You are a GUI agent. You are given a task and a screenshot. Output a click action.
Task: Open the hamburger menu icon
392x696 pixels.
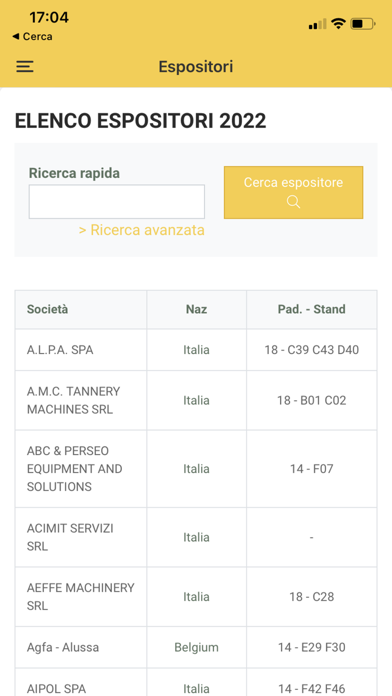25,67
